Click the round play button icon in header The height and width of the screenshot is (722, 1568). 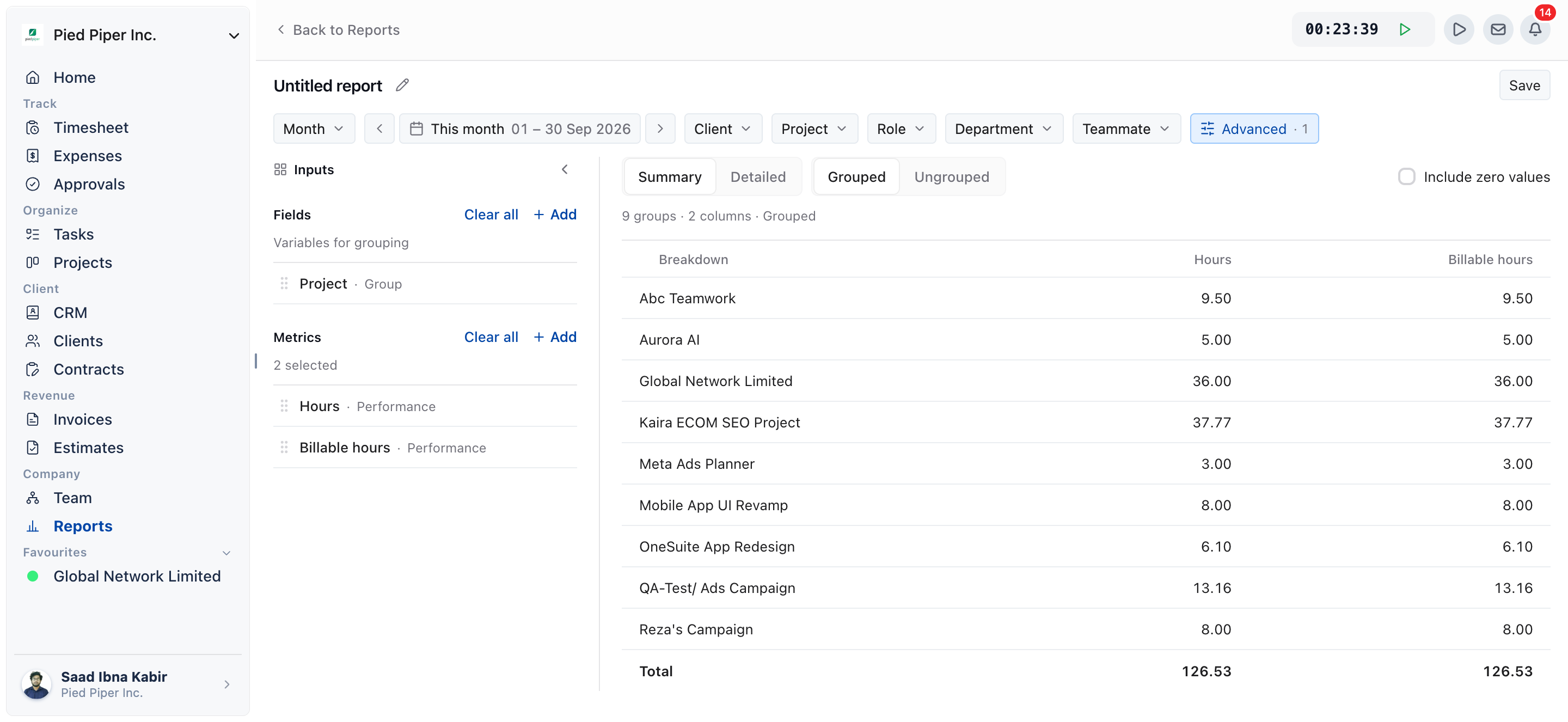(1459, 29)
